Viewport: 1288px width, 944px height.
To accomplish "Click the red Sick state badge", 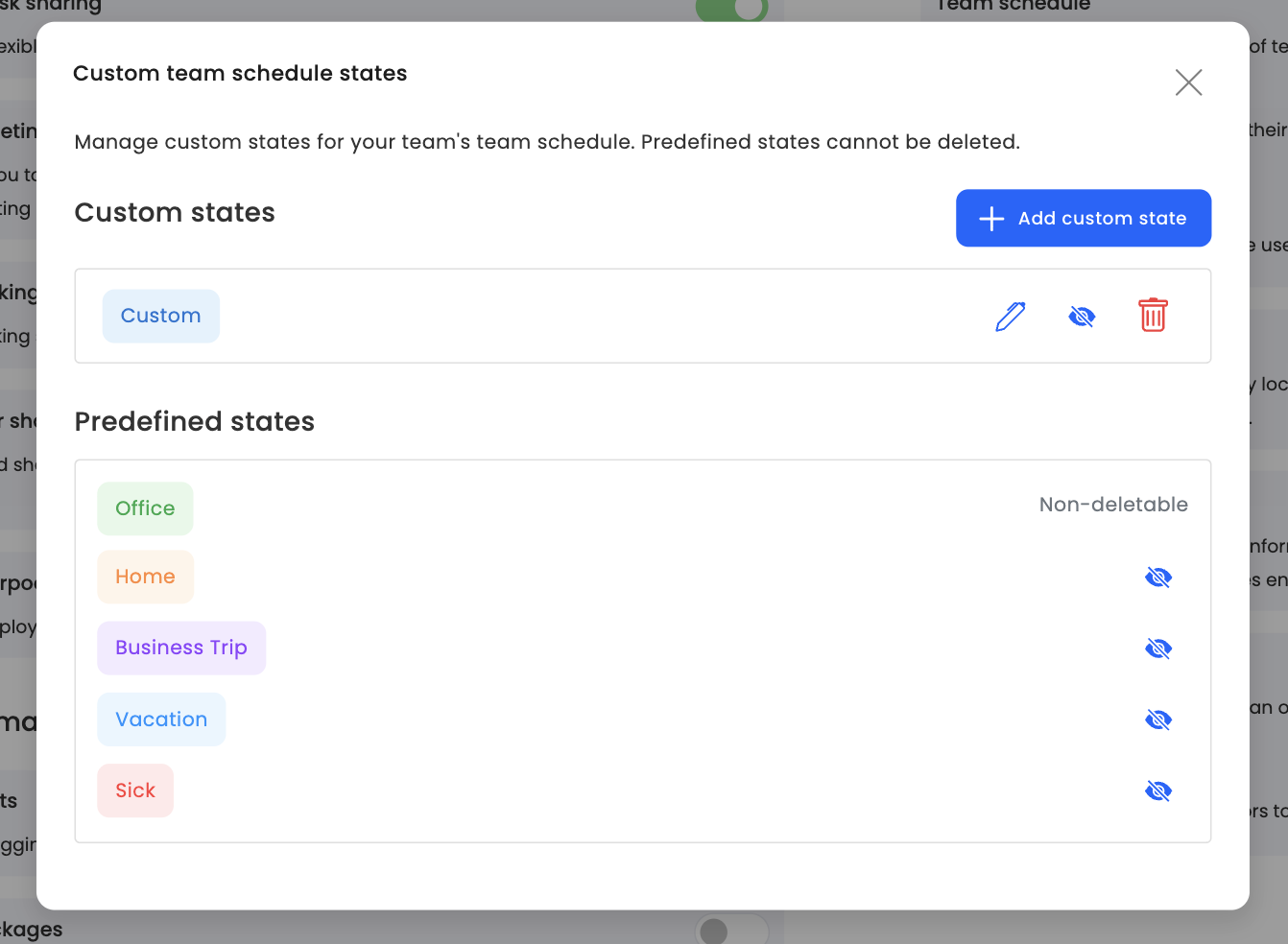I will [135, 791].
